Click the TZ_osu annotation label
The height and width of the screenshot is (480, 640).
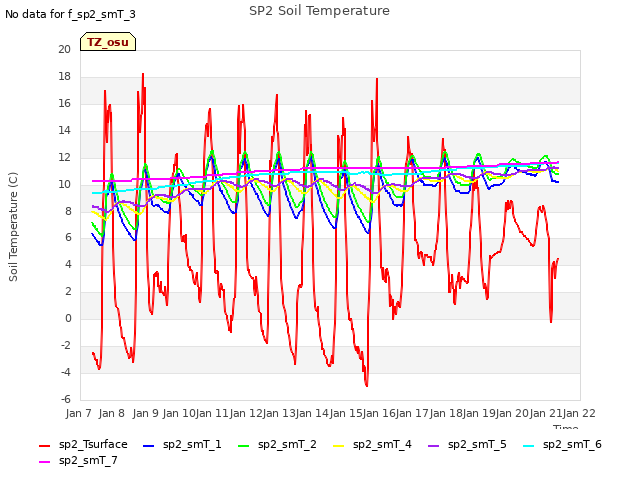click(x=108, y=42)
